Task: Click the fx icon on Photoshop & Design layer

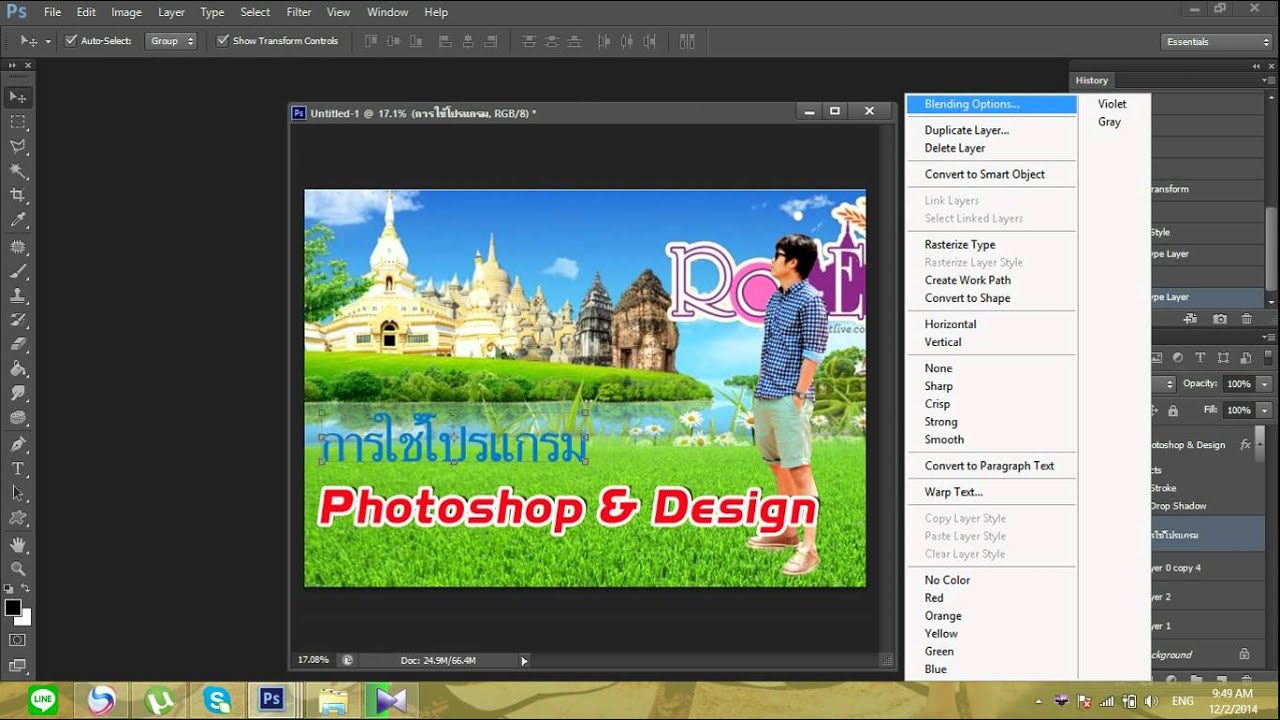Action: [x=1246, y=445]
